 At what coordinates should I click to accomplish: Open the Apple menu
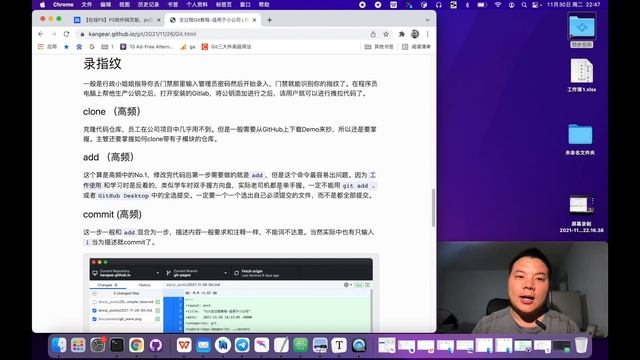(42, 4)
